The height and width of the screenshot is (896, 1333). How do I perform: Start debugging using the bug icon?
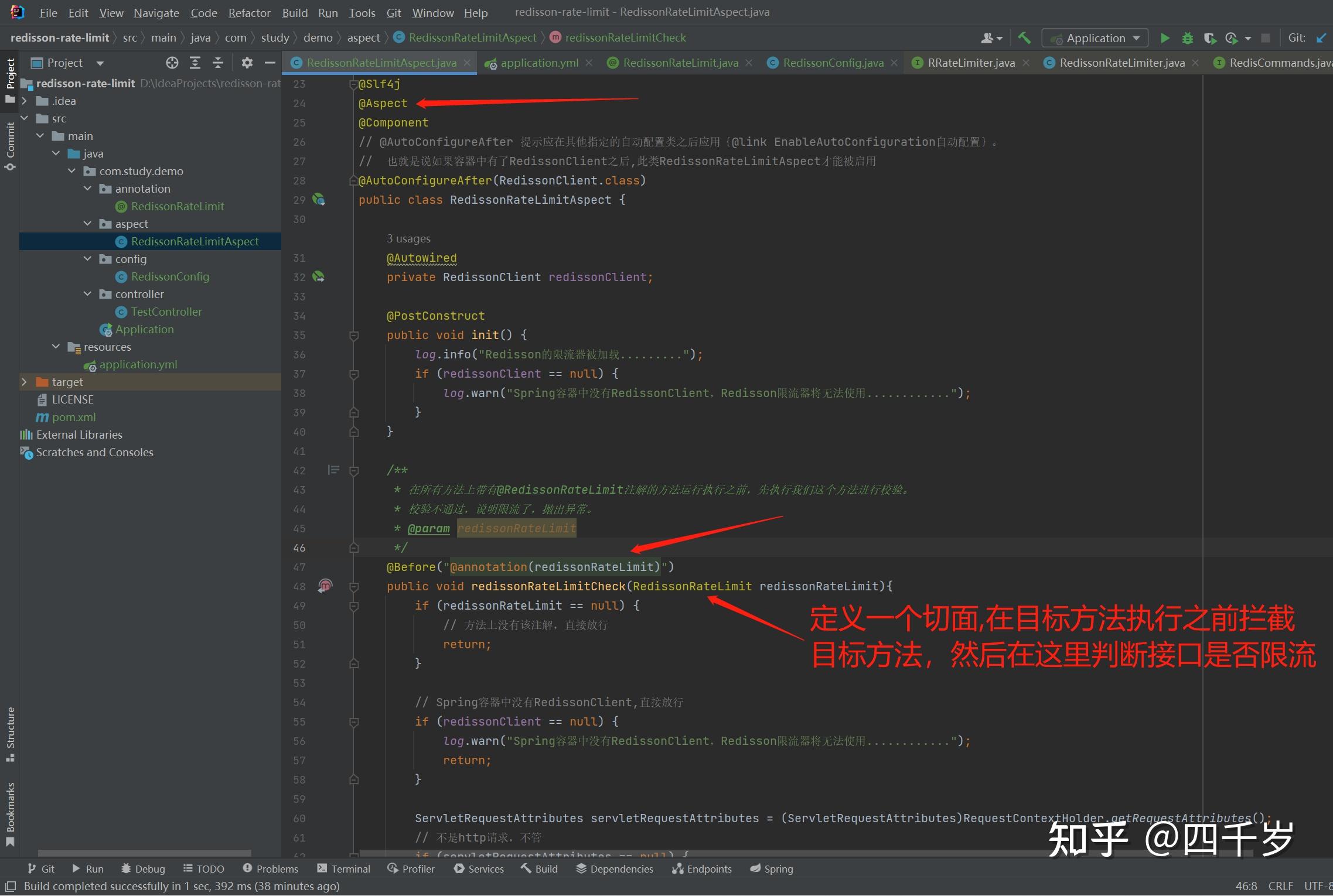click(1187, 37)
